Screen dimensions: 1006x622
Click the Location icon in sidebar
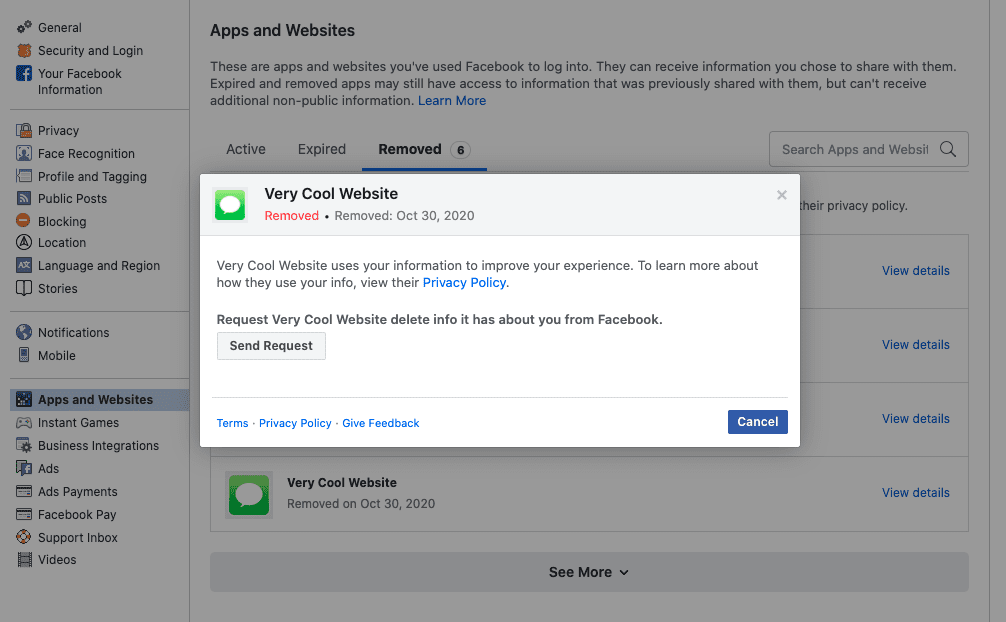24,243
